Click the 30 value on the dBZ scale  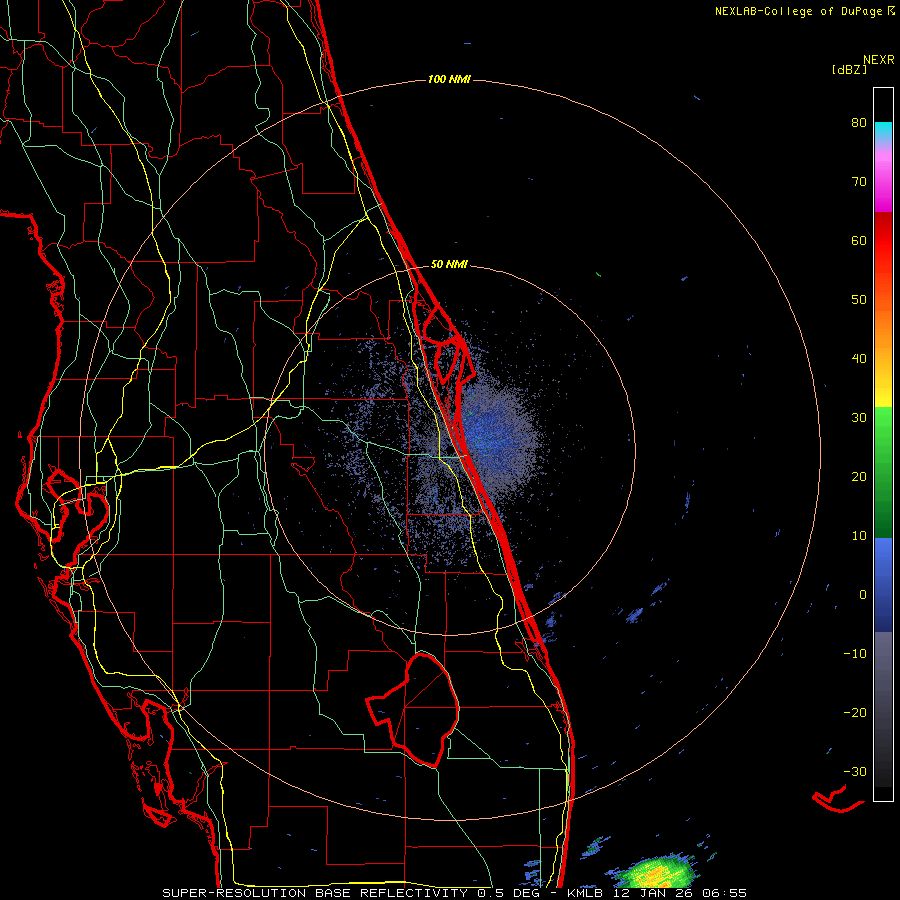pyautogui.click(x=859, y=418)
